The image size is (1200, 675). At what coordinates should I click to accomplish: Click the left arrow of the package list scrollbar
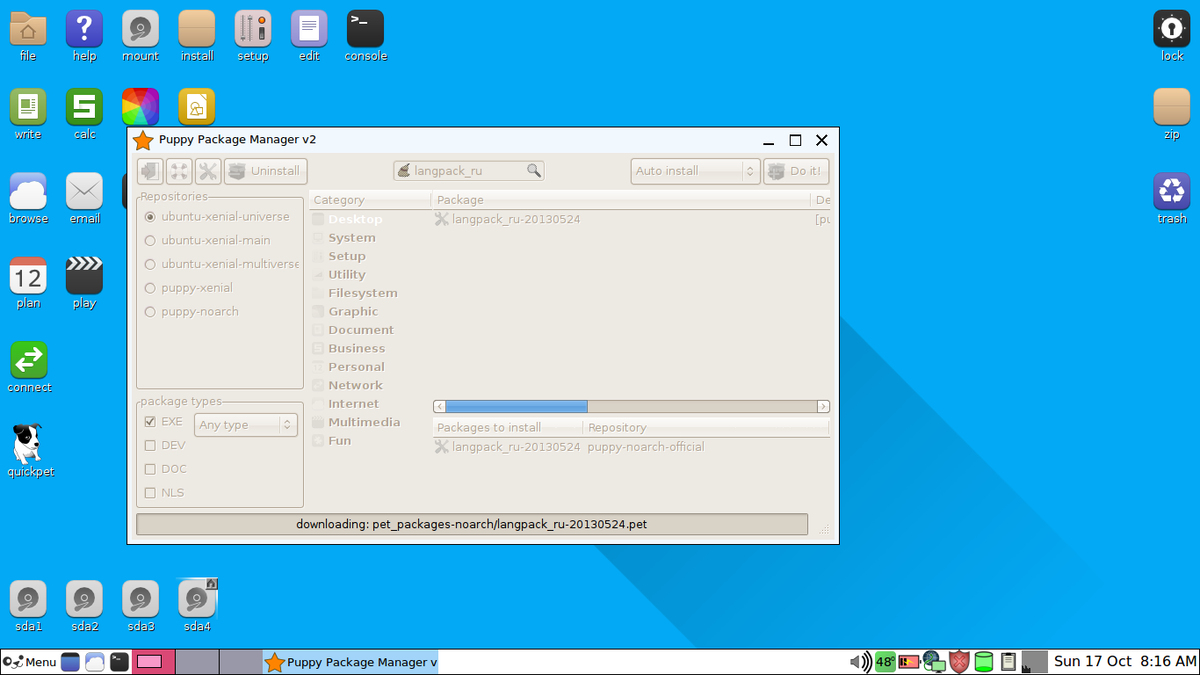click(439, 407)
